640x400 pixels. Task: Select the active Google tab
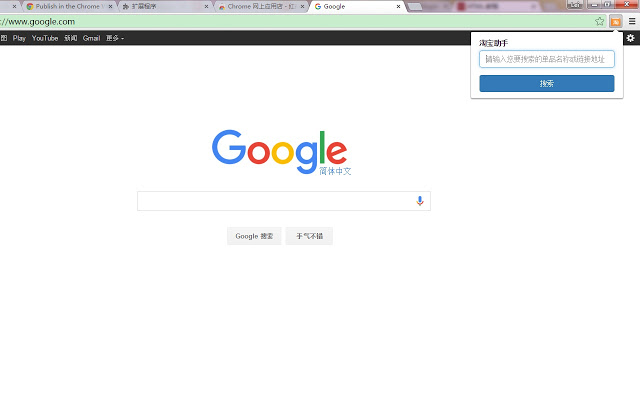355,7
